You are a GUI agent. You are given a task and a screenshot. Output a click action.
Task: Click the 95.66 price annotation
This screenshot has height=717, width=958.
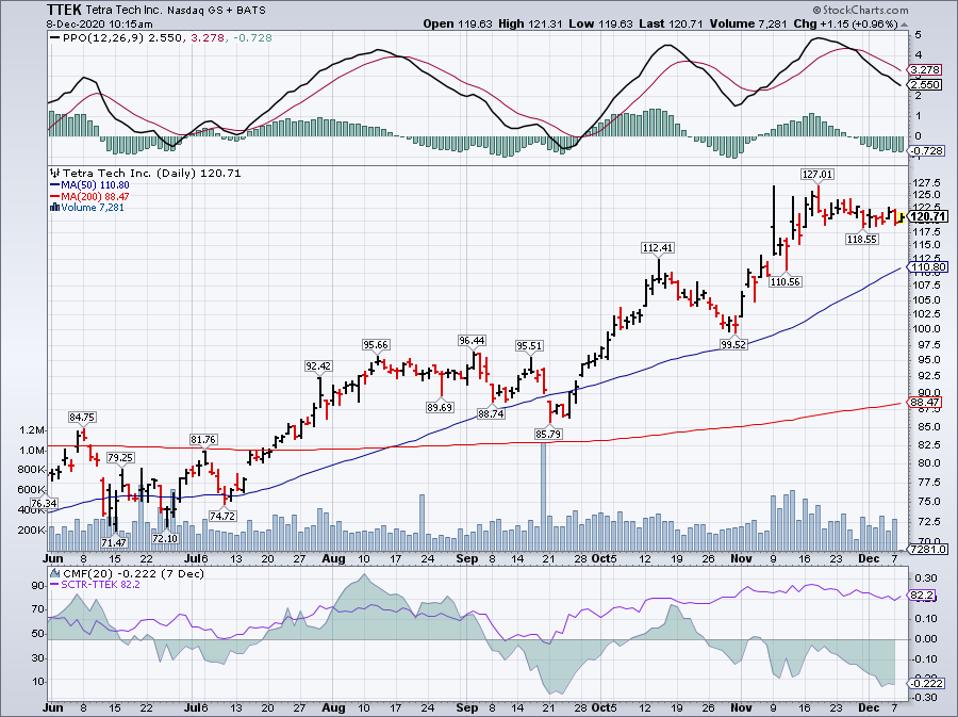pyautogui.click(x=376, y=344)
